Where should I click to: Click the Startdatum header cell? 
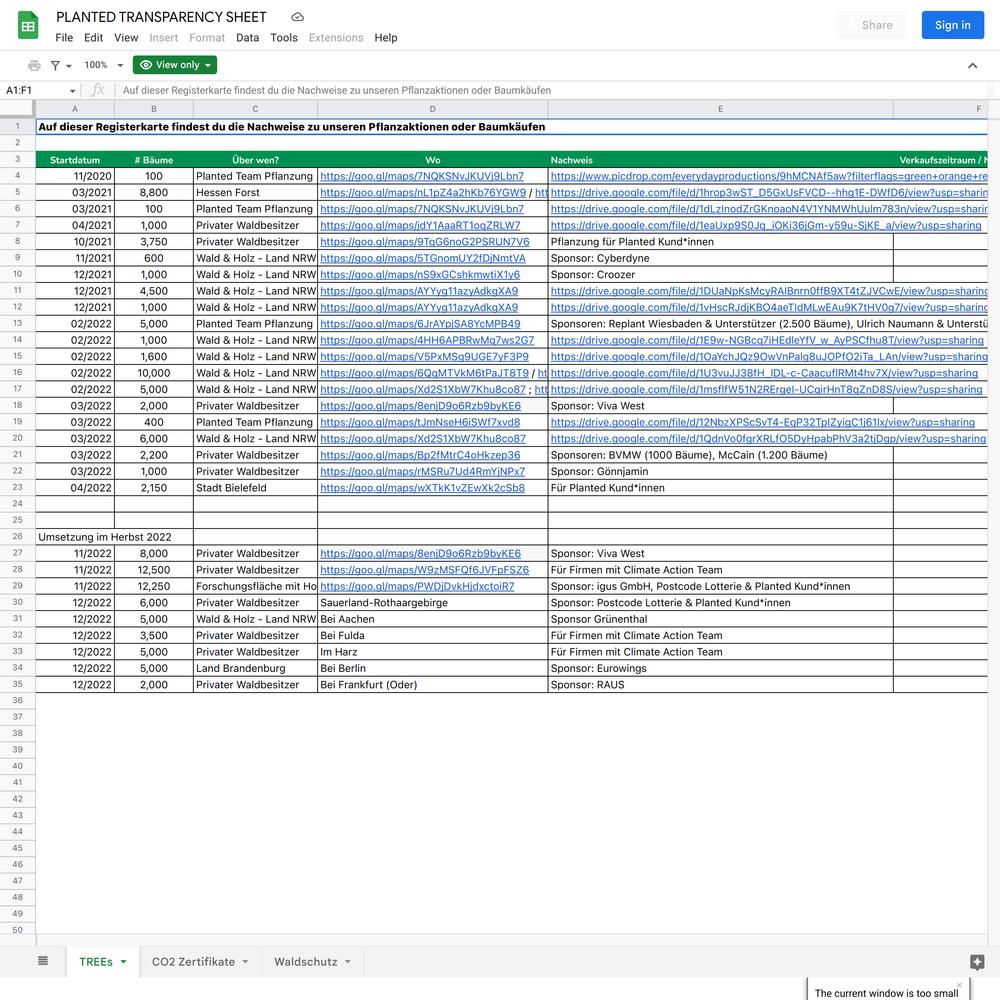[75, 159]
